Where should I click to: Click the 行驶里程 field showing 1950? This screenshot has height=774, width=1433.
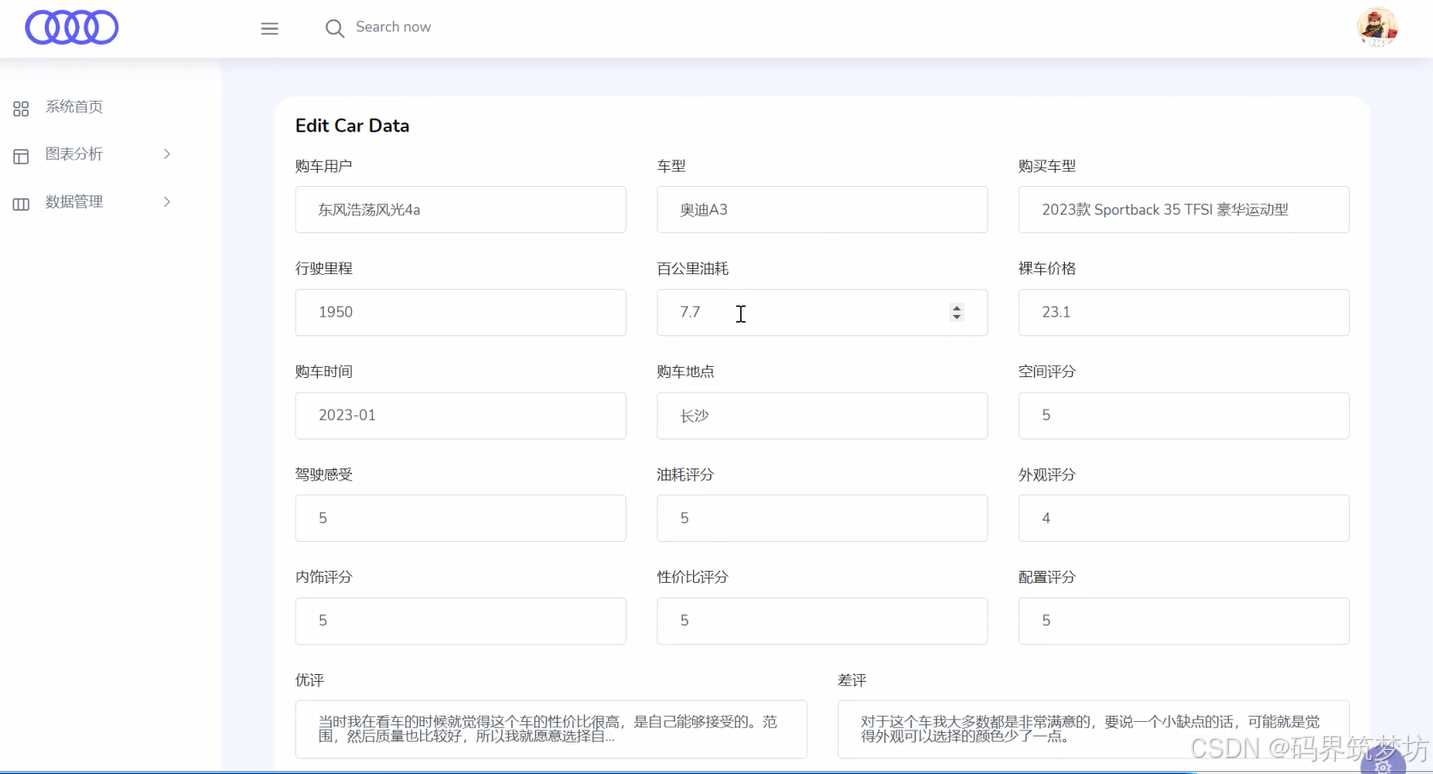click(x=461, y=312)
